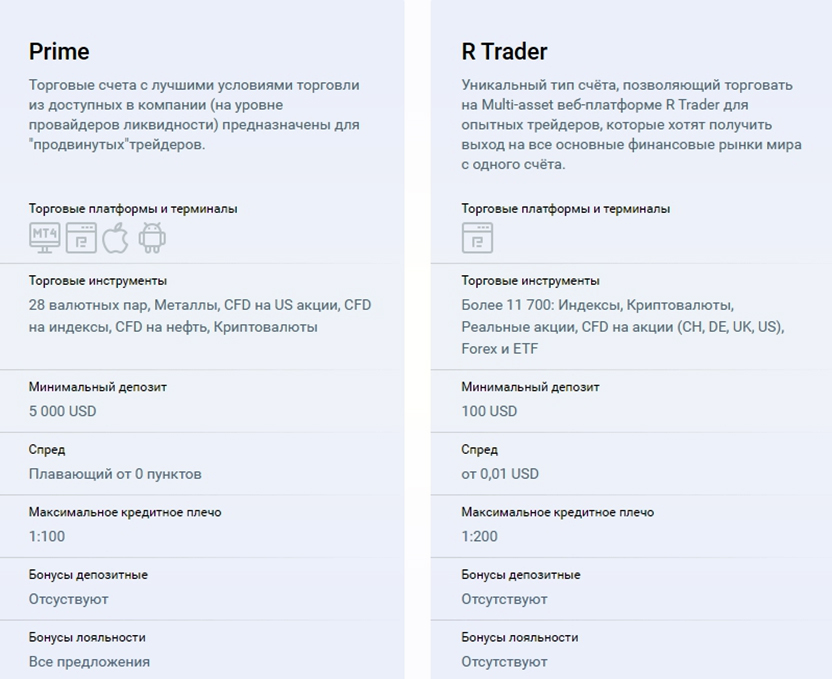Open the Prime account heading

coord(59,51)
